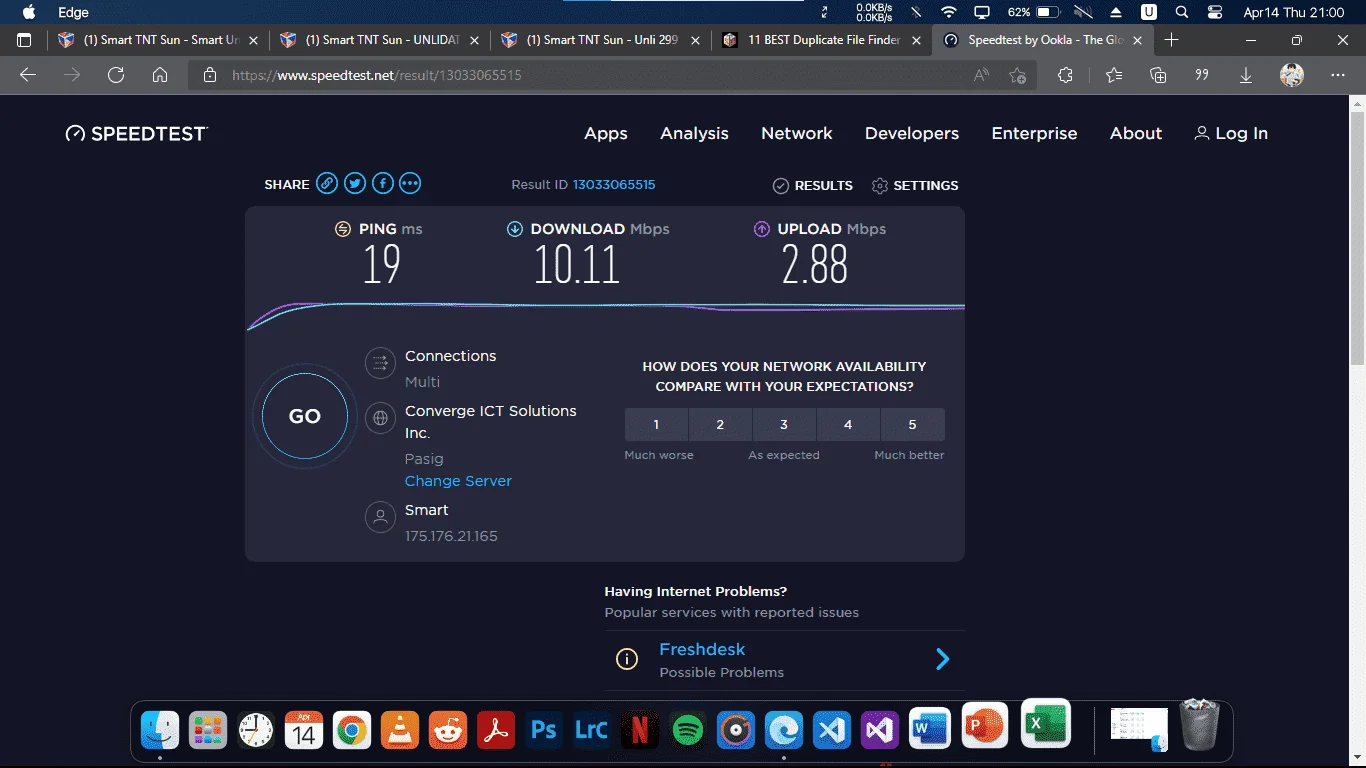1366x768 pixels.
Task: Open the Downloads panel
Action: tap(1246, 75)
